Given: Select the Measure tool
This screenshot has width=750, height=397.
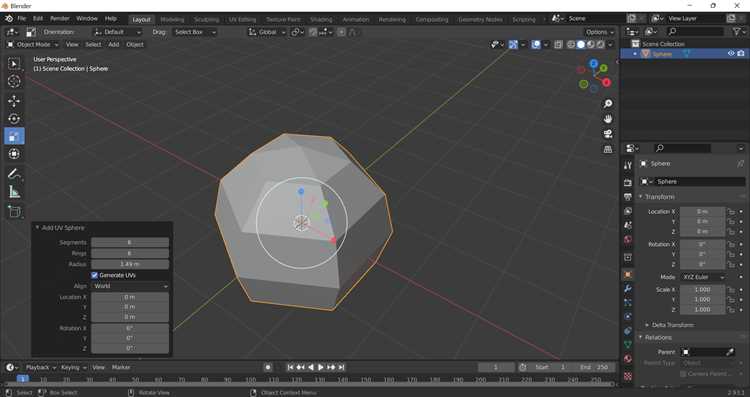Looking at the screenshot, I should point(14,192).
